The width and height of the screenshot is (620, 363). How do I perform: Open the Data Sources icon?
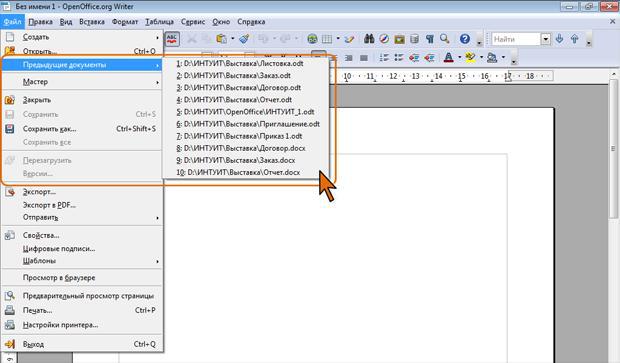(414, 39)
